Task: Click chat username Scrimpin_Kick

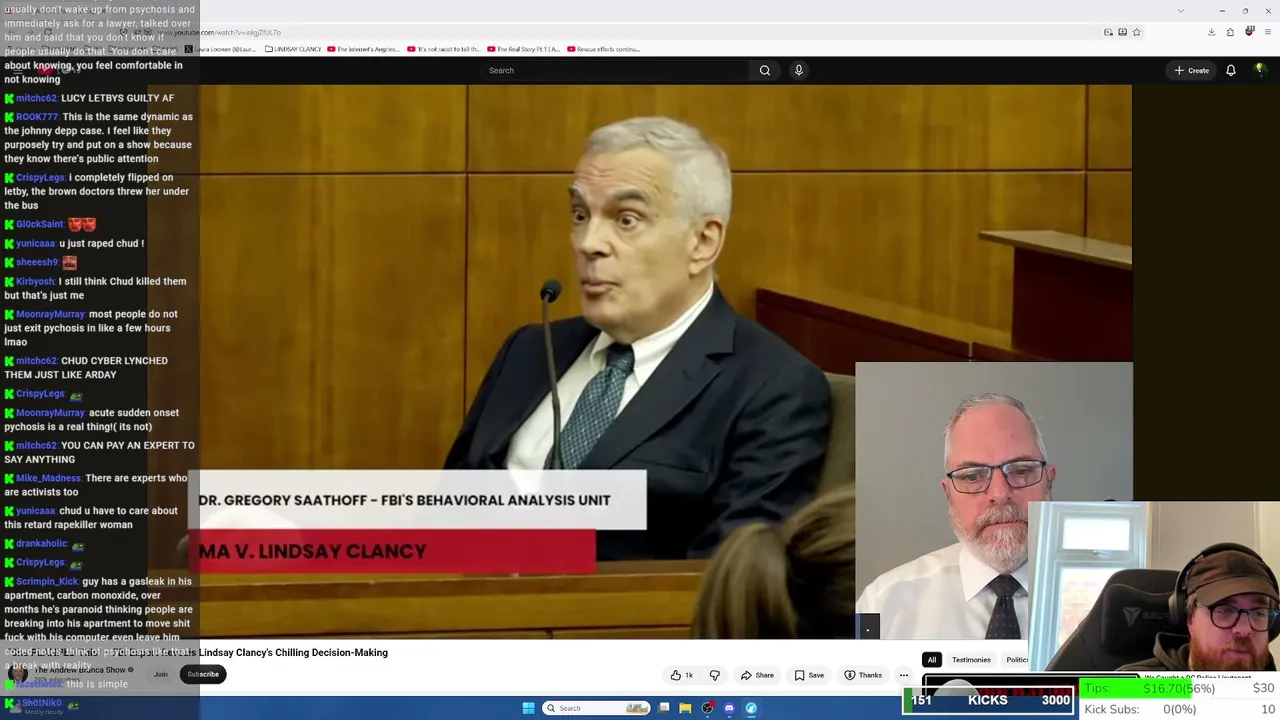Action: coord(47,581)
